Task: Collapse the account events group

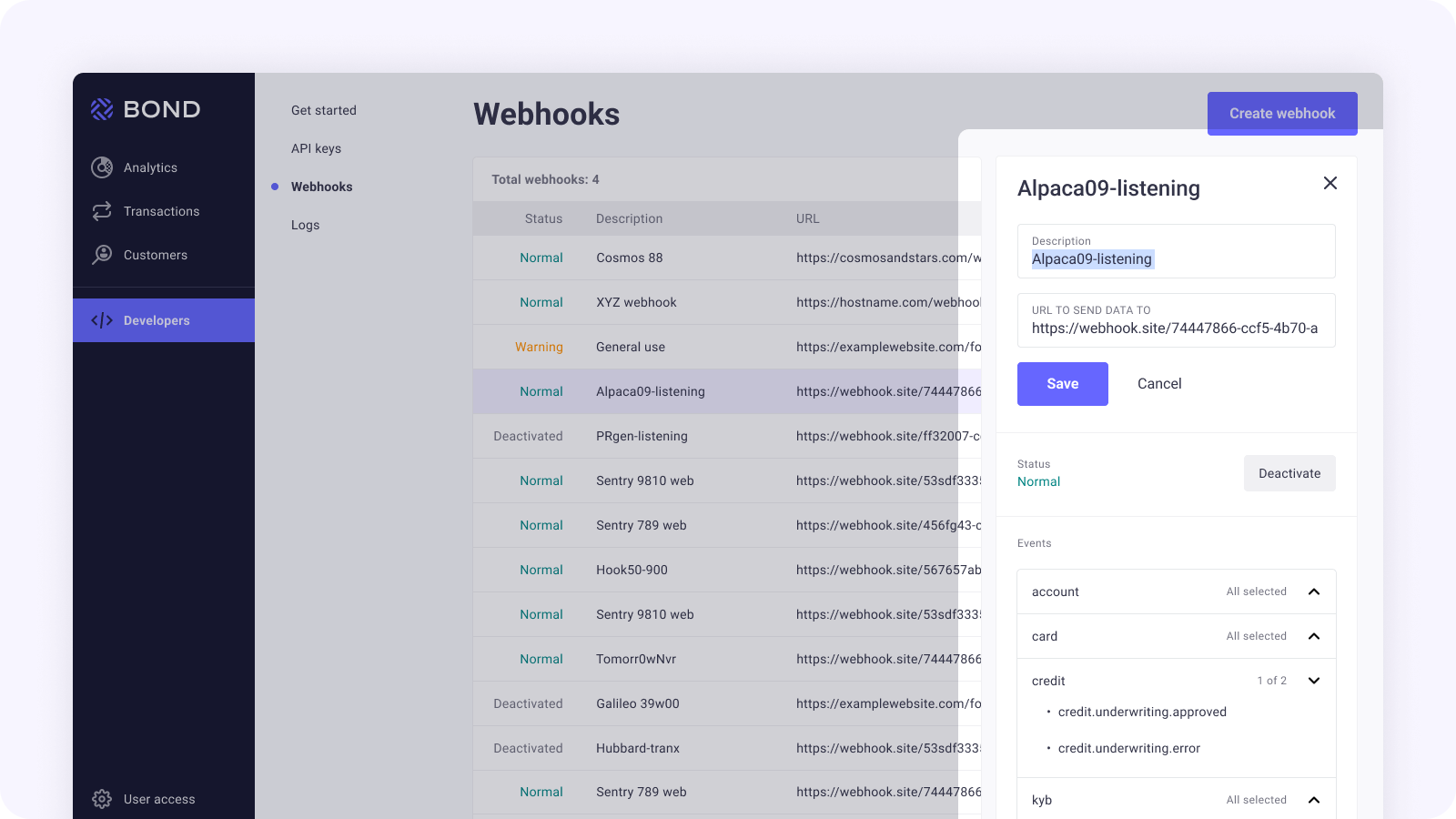Action: [1314, 591]
